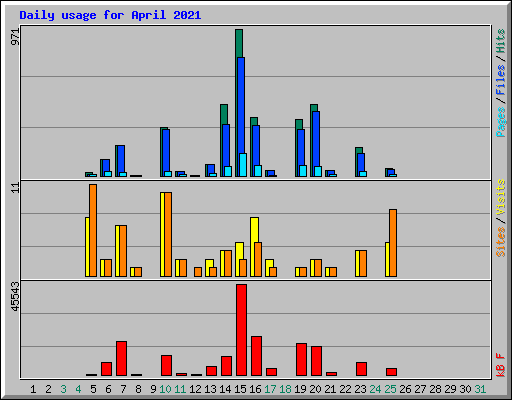Select the red KB bar for day 14
This screenshot has width=512, height=400.
[x=227, y=366]
